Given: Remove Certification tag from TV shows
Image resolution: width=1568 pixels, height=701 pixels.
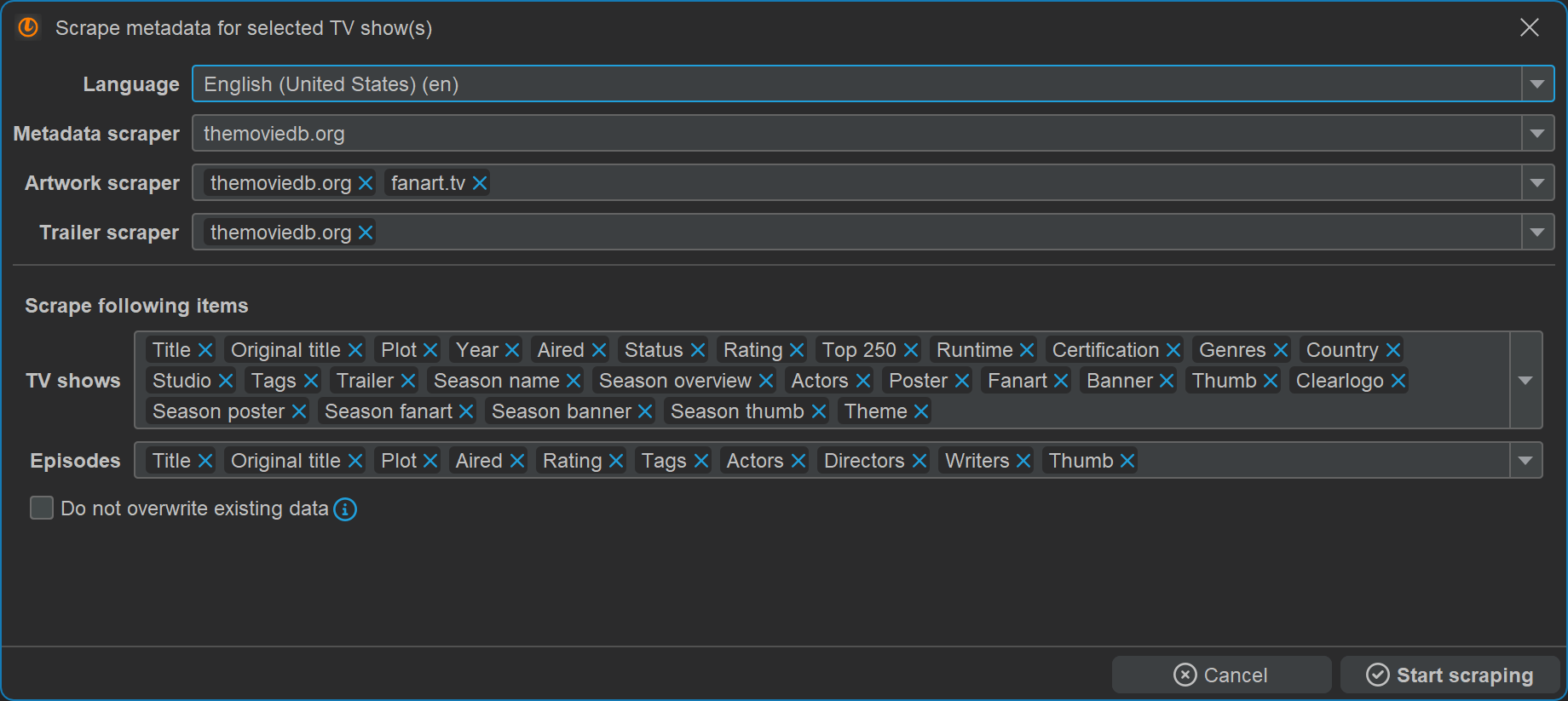Looking at the screenshot, I should [x=1173, y=350].
